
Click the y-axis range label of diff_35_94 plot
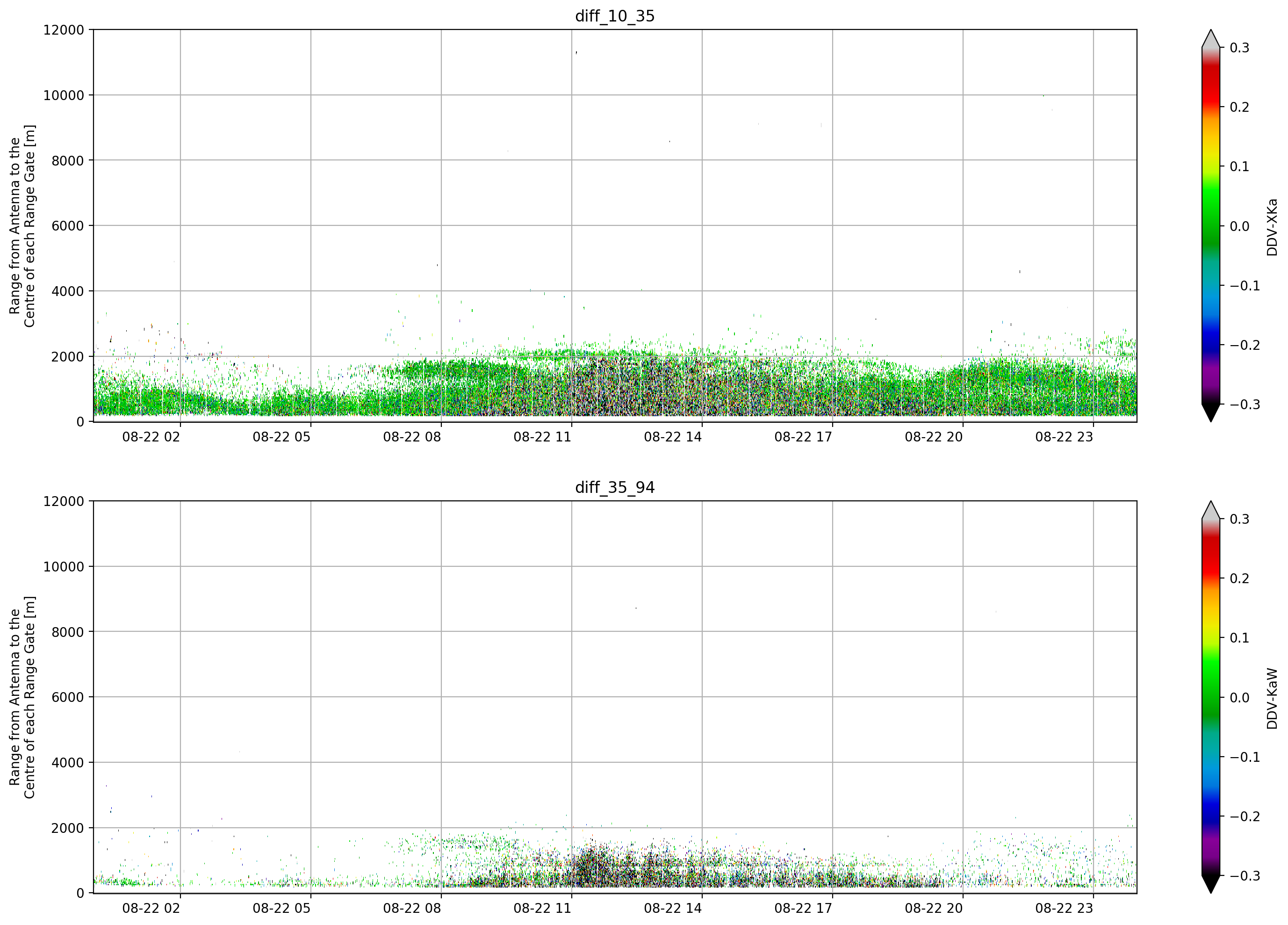pyautogui.click(x=22, y=697)
